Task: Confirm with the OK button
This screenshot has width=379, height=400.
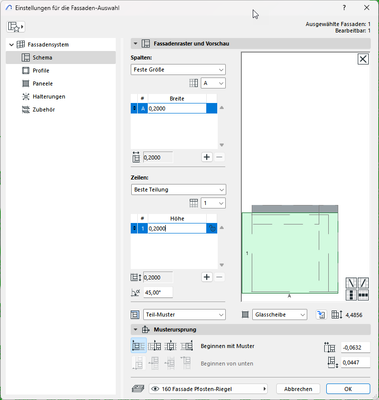Action: coord(348,389)
